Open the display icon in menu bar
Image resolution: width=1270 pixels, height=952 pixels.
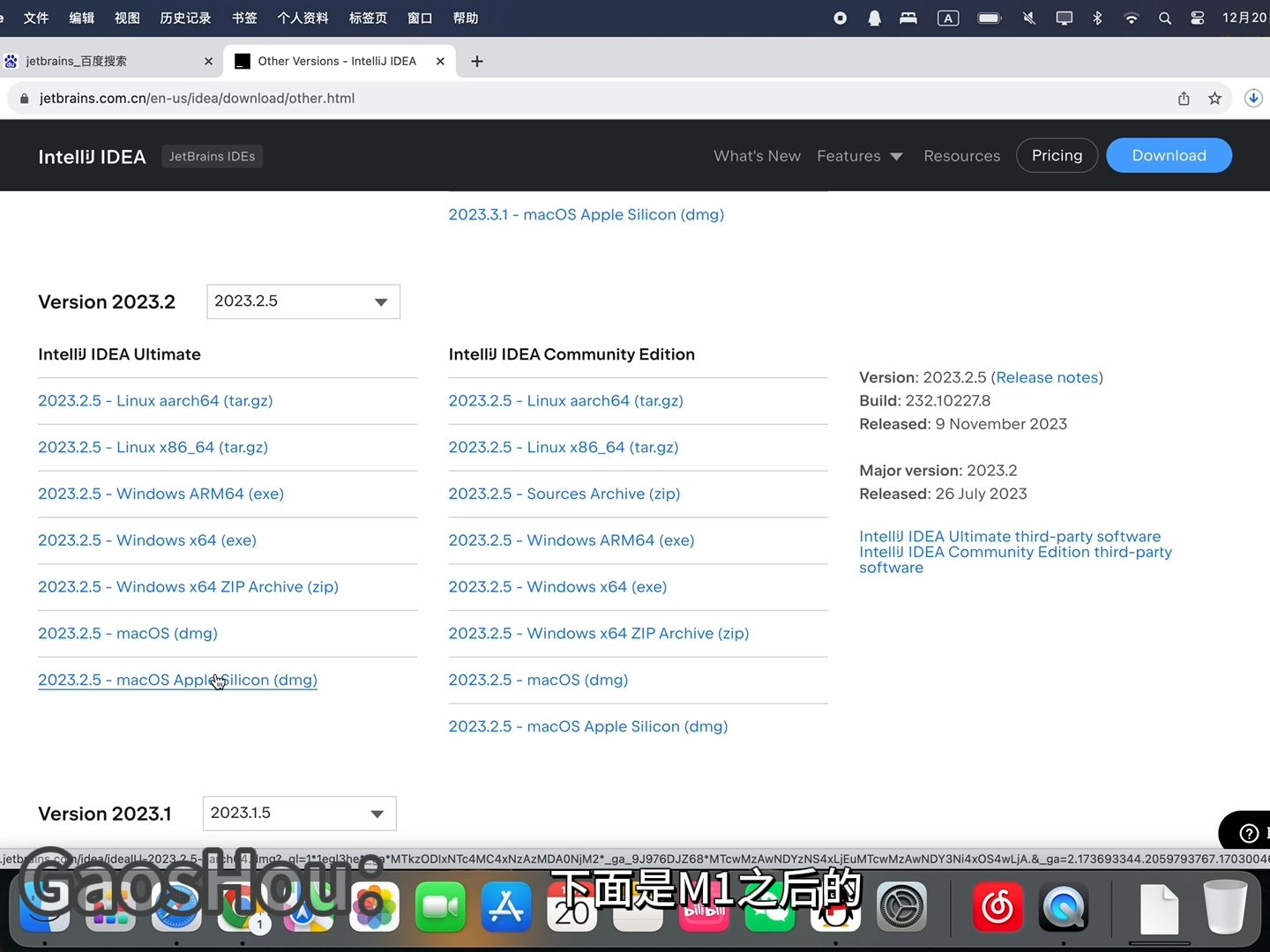[x=1065, y=18]
